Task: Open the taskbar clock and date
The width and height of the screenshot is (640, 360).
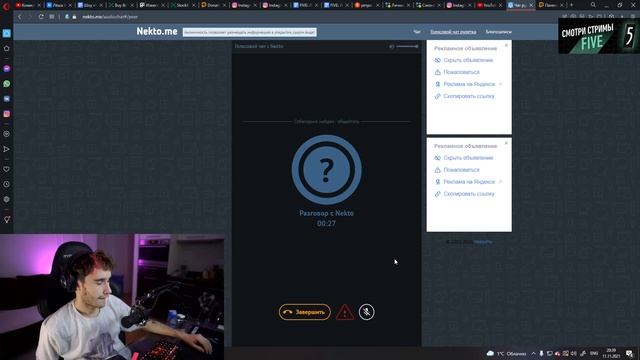Action: click(611, 353)
